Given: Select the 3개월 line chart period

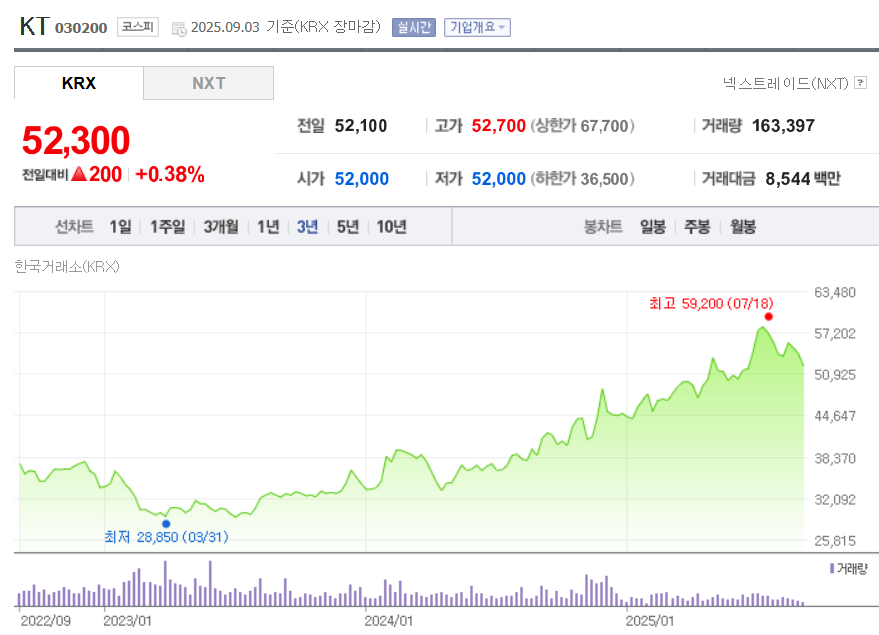Looking at the screenshot, I should pos(221,226).
